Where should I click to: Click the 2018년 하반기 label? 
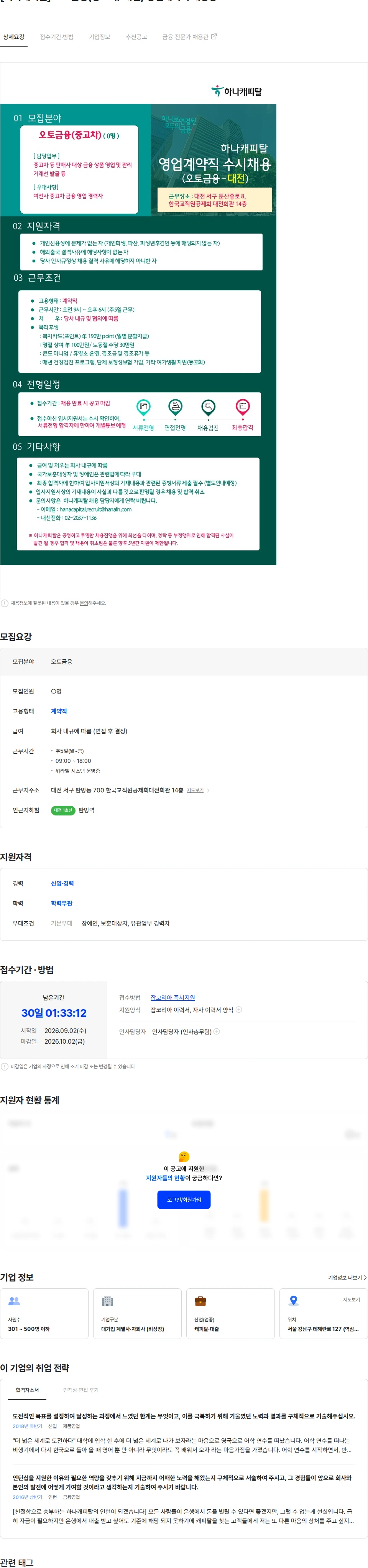tap(27, 1426)
